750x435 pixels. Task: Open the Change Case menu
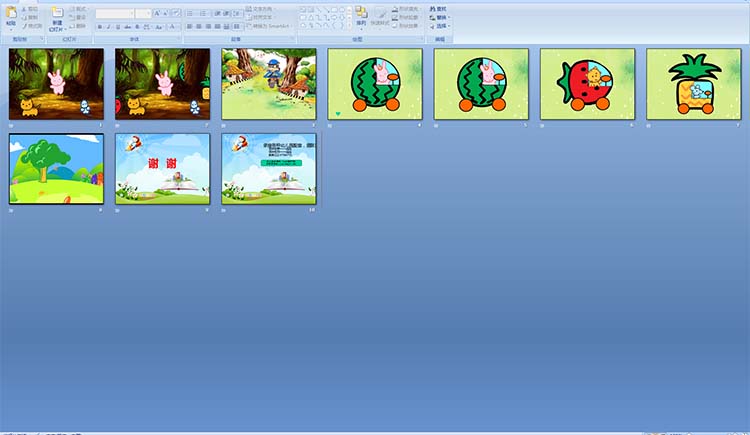[x=159, y=27]
